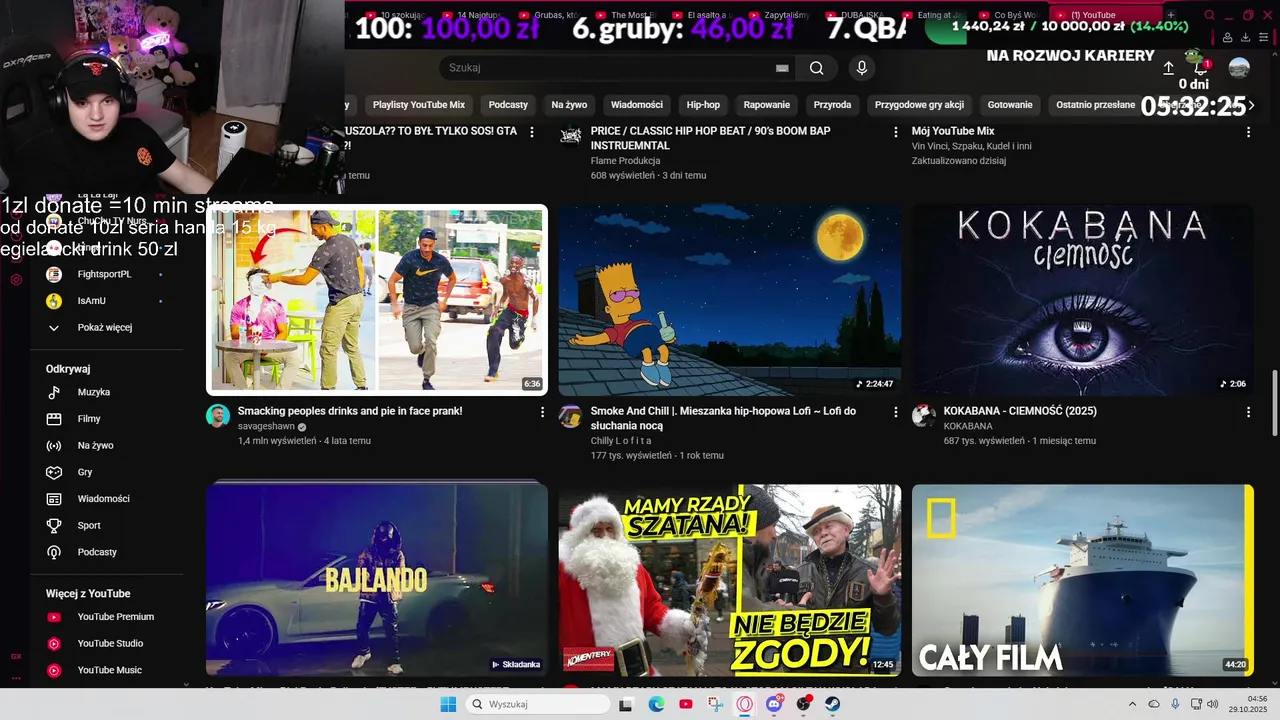
Task: Click the page vertical scrollbar thumb
Action: pyautogui.click(x=1274, y=402)
